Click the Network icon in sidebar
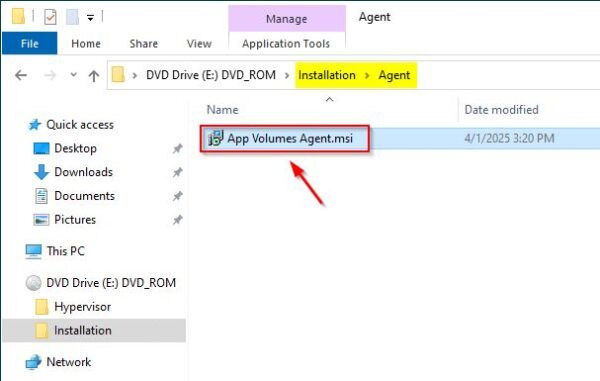This screenshot has width=600, height=381. pos(33,362)
